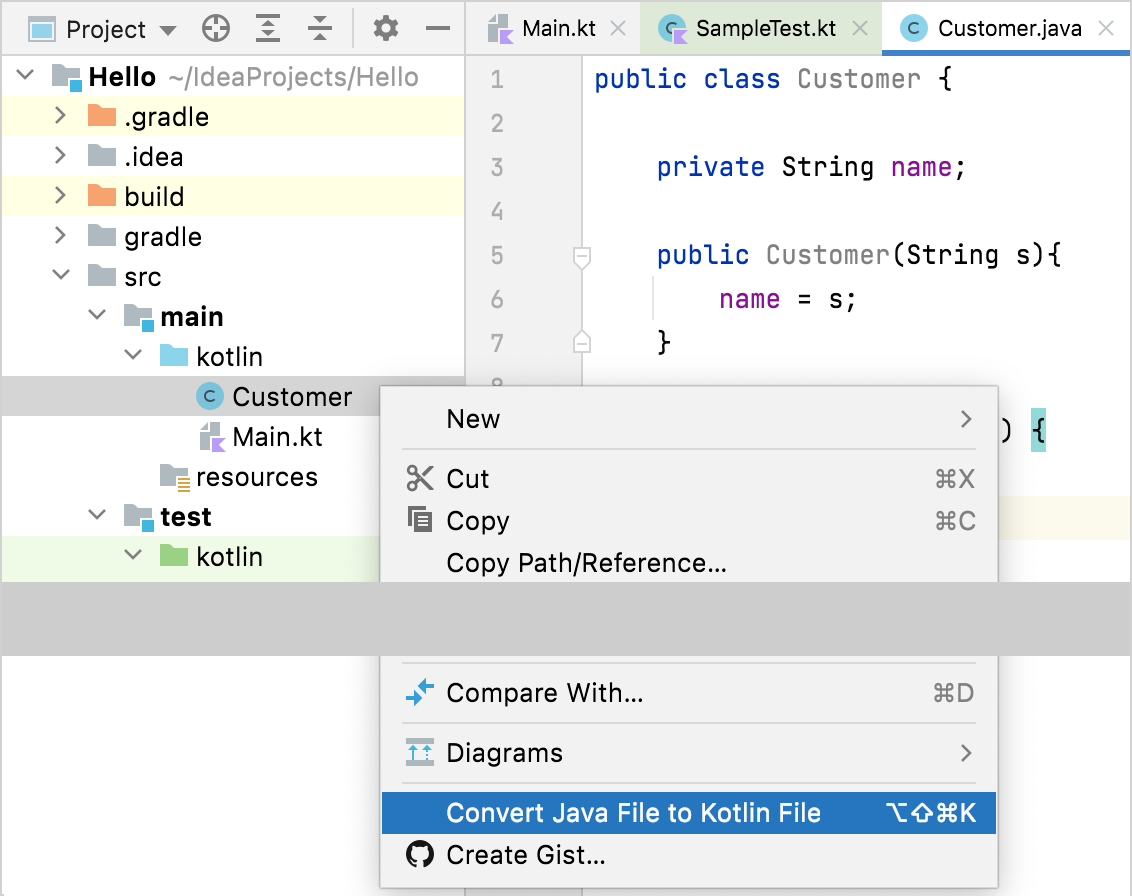Collapse the src folder in project tree
The height and width of the screenshot is (896, 1132).
click(x=60, y=275)
